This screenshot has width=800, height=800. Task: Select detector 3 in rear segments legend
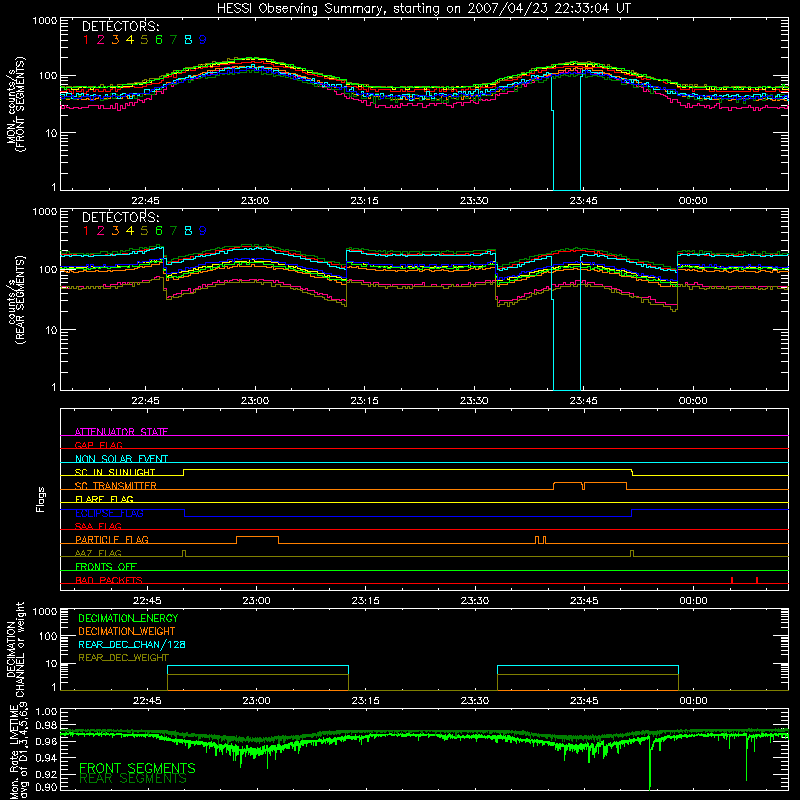pyautogui.click(x=115, y=231)
